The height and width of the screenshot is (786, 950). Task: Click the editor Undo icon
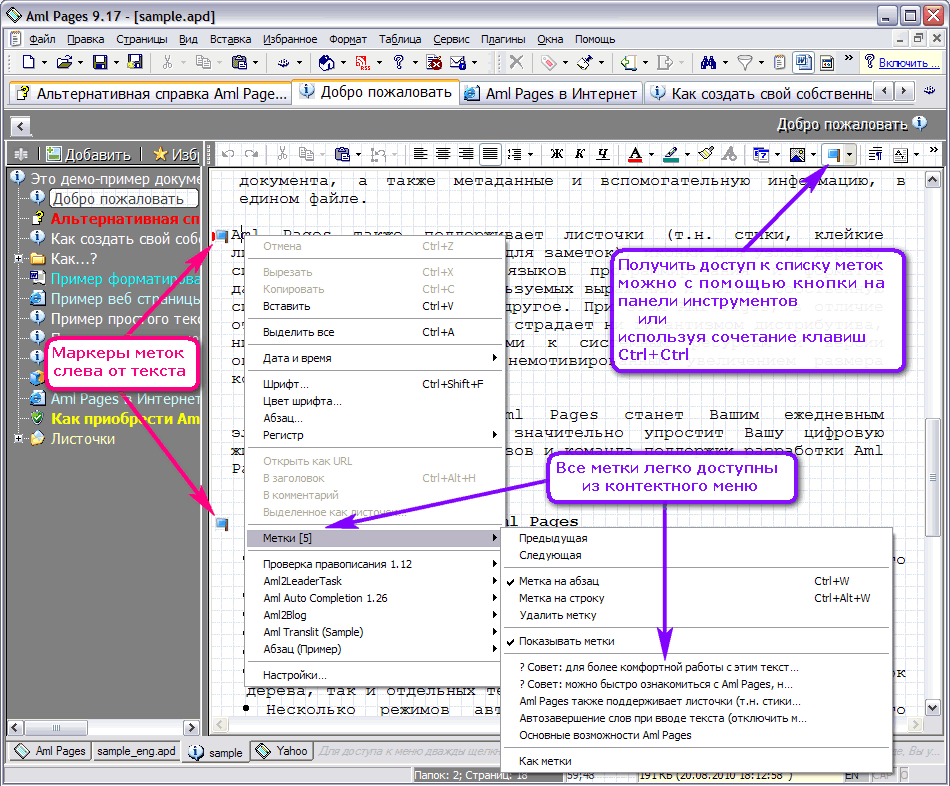coord(228,154)
